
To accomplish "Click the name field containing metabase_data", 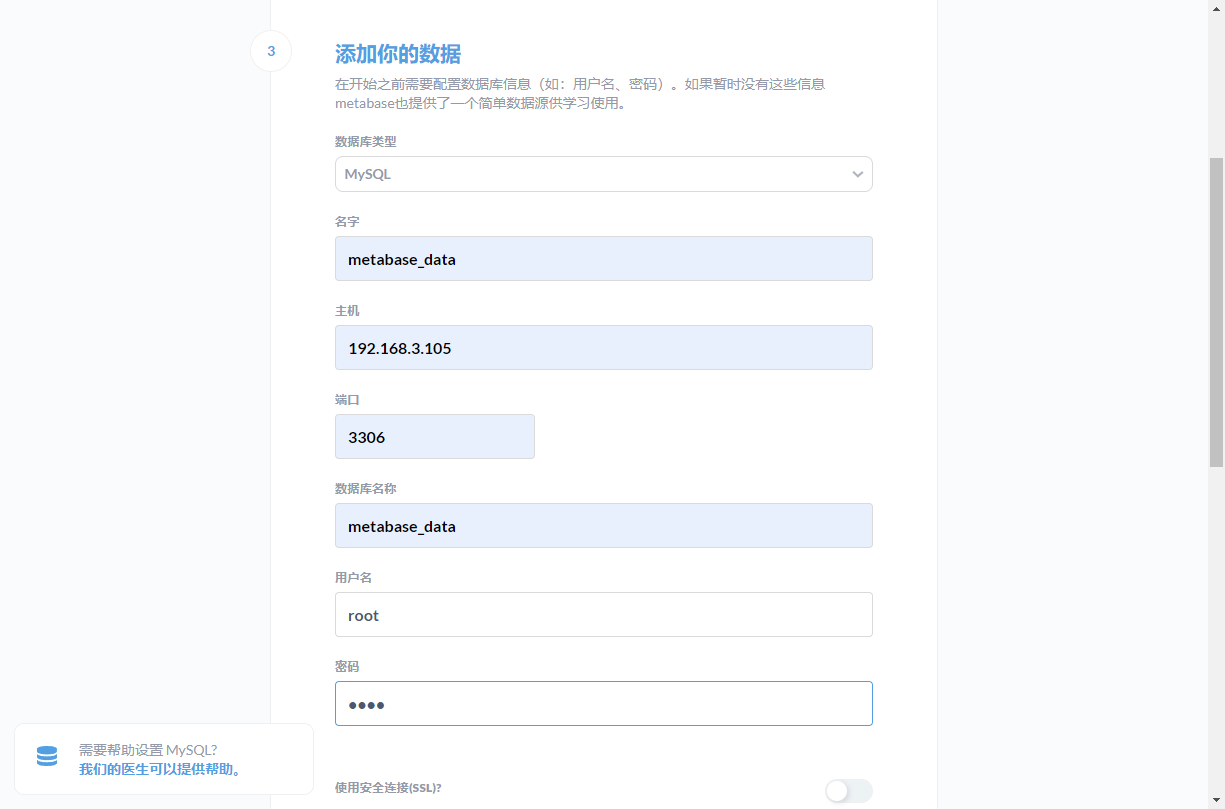I will (603, 258).
